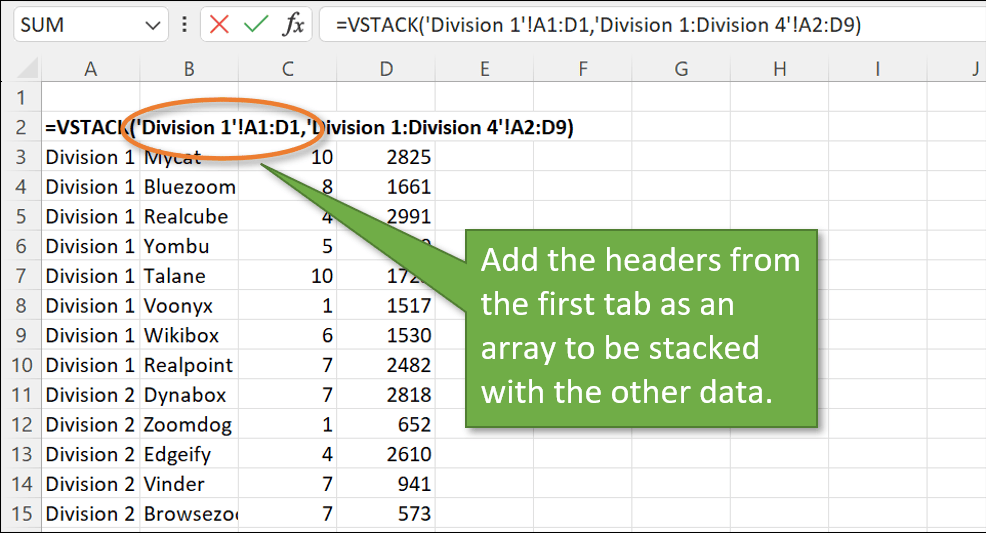Click the three-dot handle beside Name Box

click(x=183, y=25)
